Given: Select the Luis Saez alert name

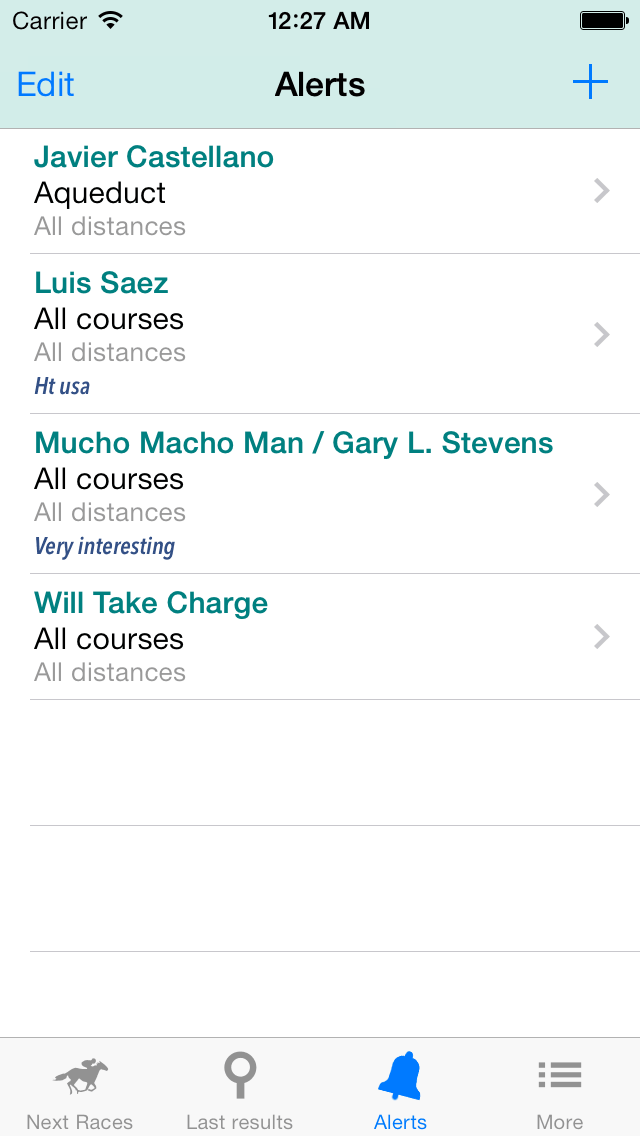Looking at the screenshot, I should coord(101,283).
